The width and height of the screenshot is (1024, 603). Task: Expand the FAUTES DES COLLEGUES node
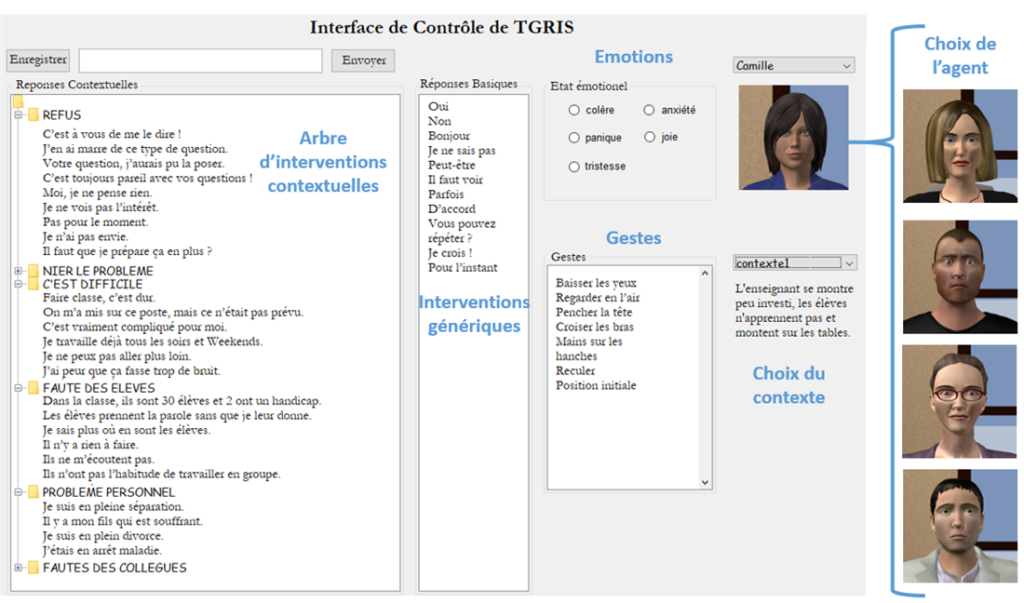pyautogui.click(x=18, y=568)
